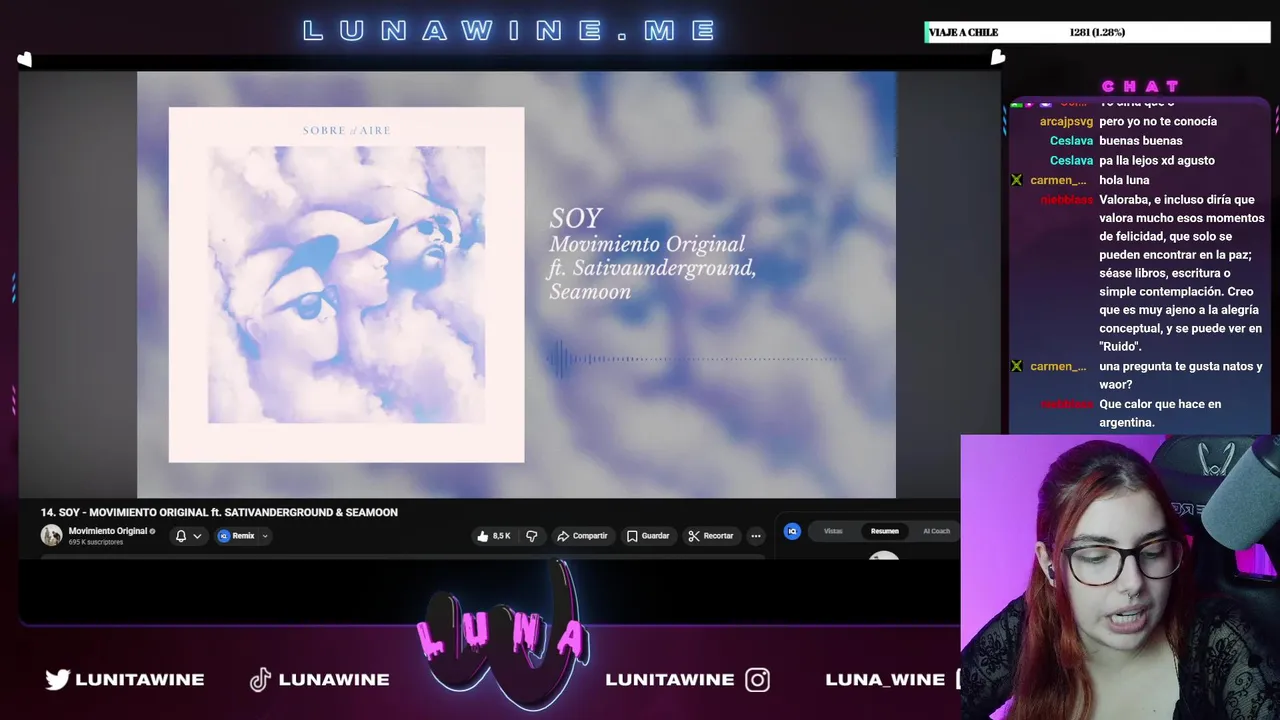Click the Instagram icon next to LUNITAWINE
The width and height of the screenshot is (1280, 720).
coord(758,680)
